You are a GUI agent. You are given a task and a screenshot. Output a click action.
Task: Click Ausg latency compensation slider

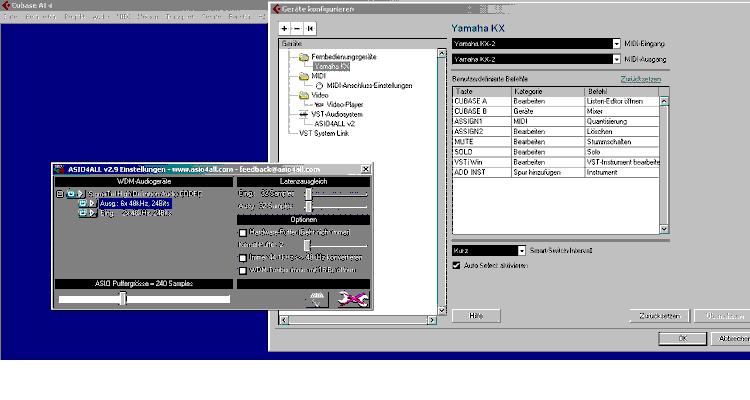pyautogui.click(x=309, y=206)
